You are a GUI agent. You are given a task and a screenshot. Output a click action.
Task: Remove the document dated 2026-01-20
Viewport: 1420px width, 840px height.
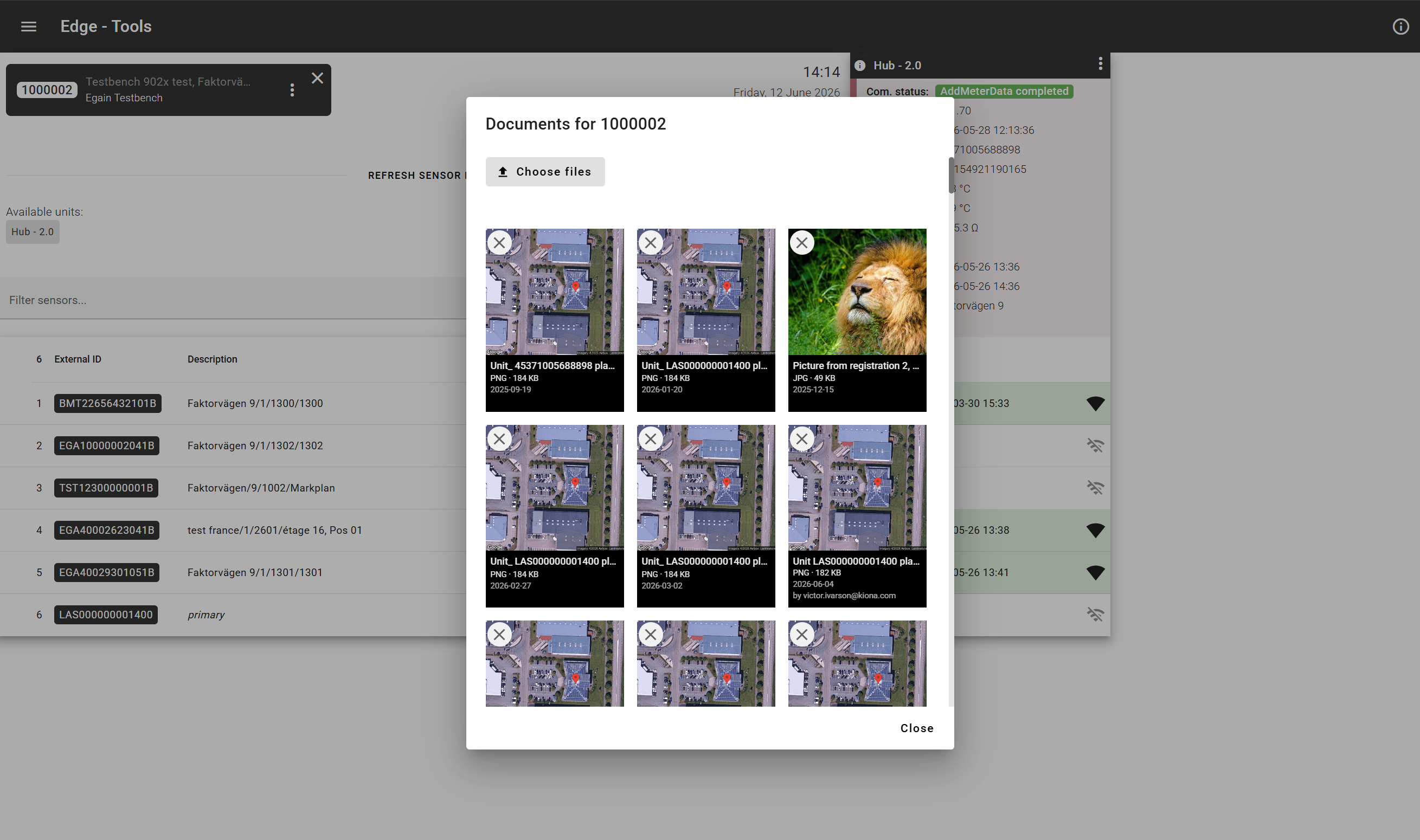pos(651,243)
